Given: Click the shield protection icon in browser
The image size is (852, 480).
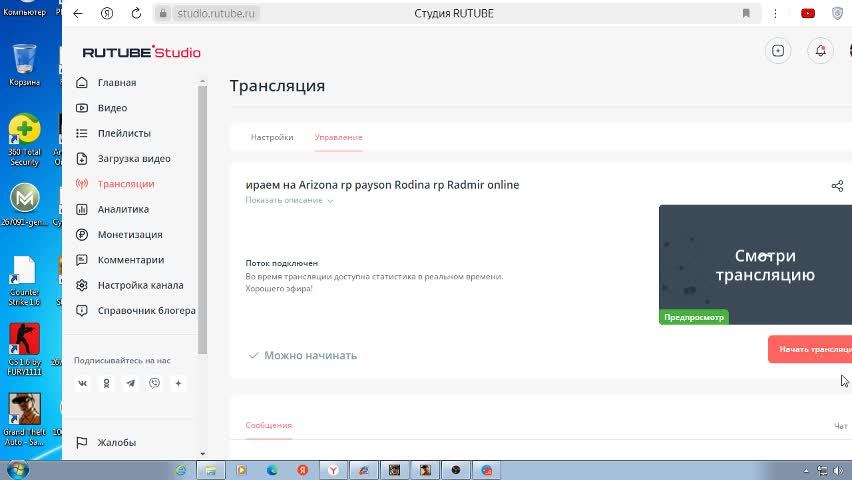Looking at the screenshot, I should click(x=837, y=14).
